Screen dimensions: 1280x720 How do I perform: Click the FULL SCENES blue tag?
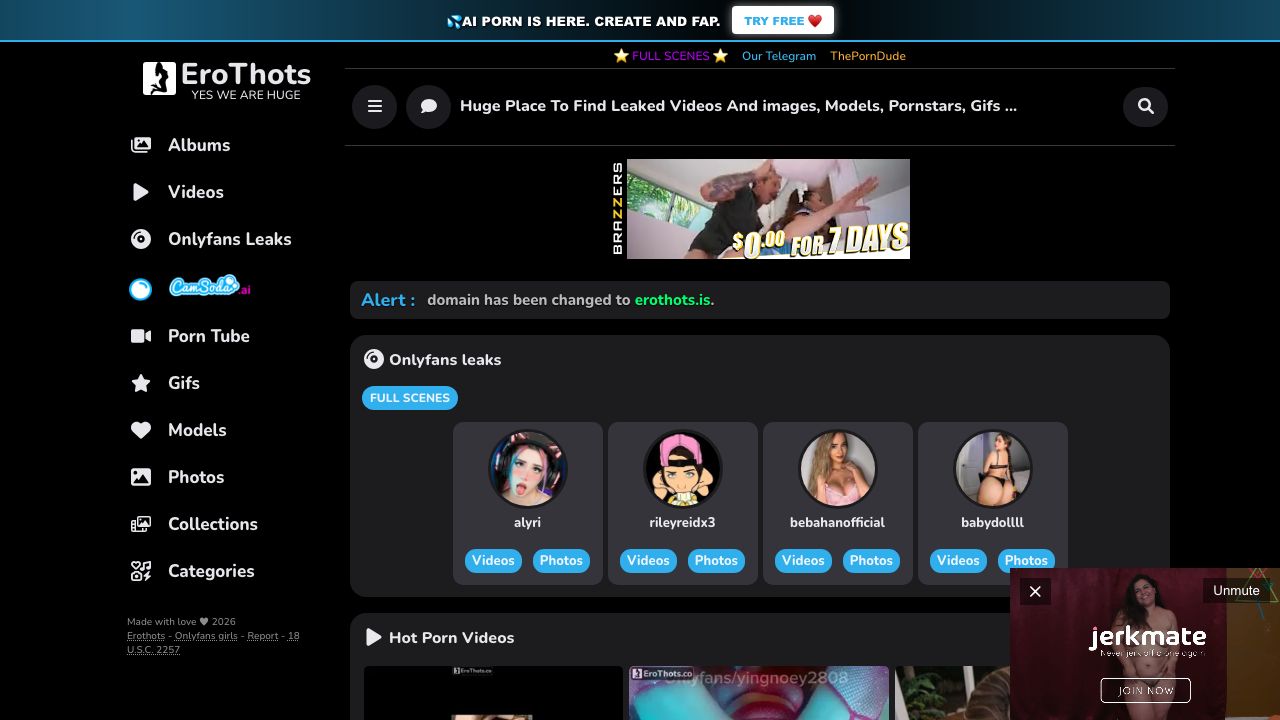(x=410, y=398)
